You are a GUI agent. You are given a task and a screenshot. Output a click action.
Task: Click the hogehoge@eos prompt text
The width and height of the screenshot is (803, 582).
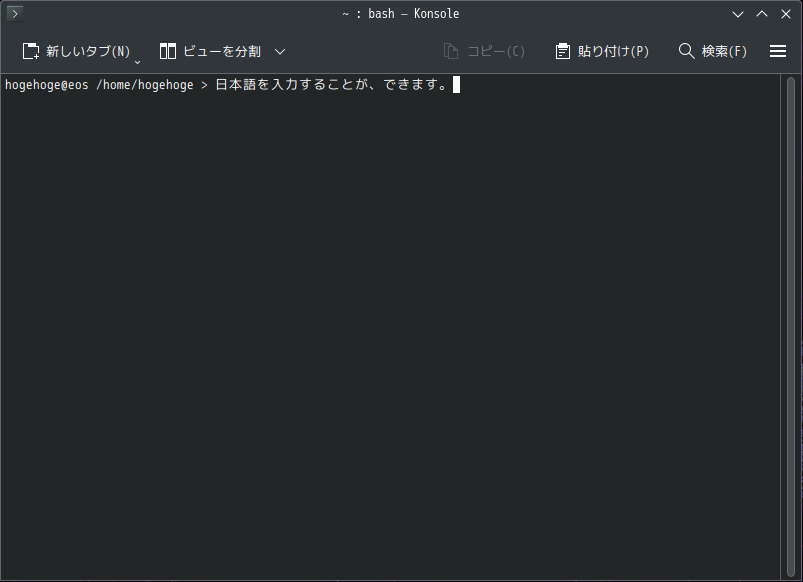tap(47, 85)
